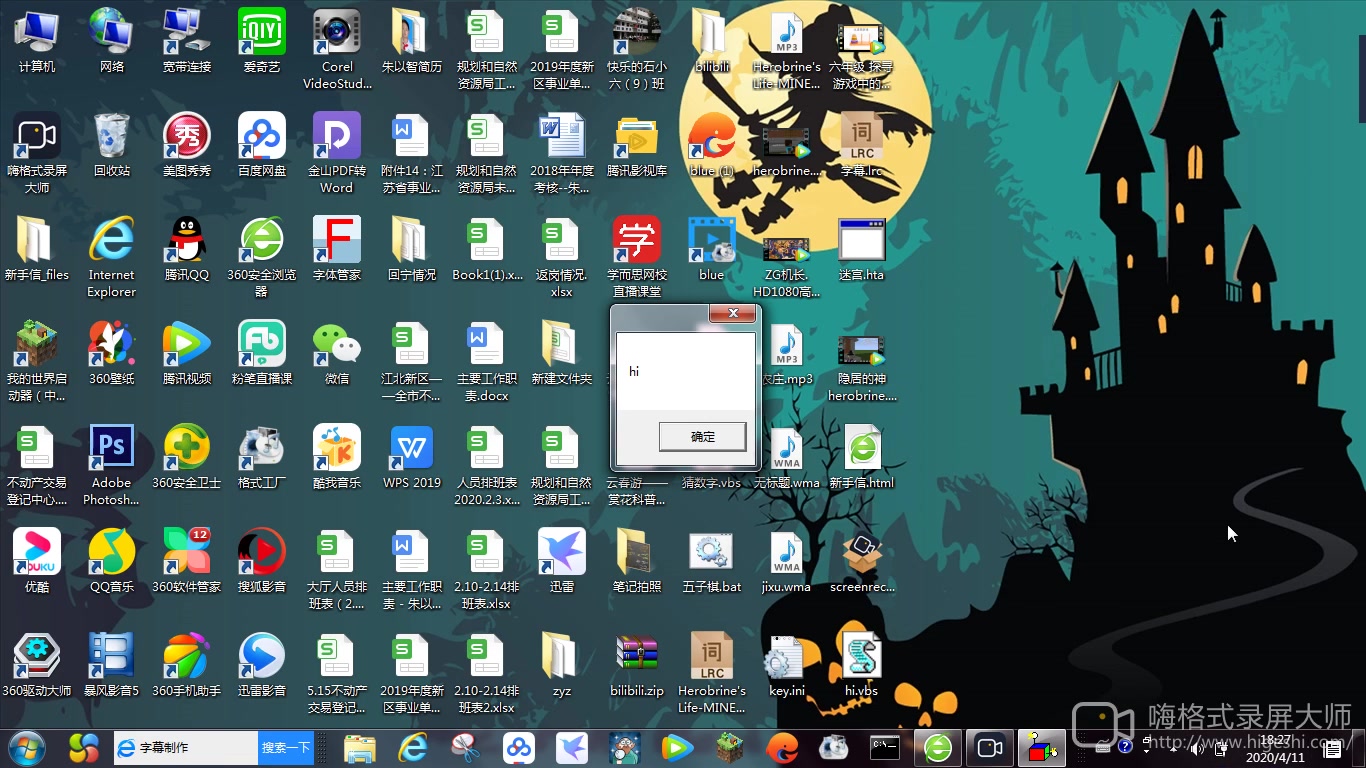Select the Book1(1).xlsx spreadsheet file
The image size is (1366, 768).
pos(487,249)
